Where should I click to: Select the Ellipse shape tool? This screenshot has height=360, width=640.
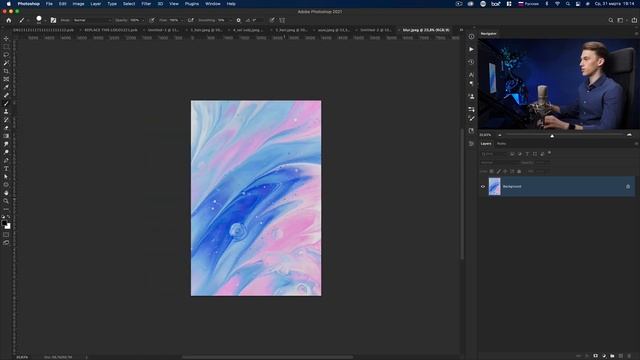[x=6, y=184]
